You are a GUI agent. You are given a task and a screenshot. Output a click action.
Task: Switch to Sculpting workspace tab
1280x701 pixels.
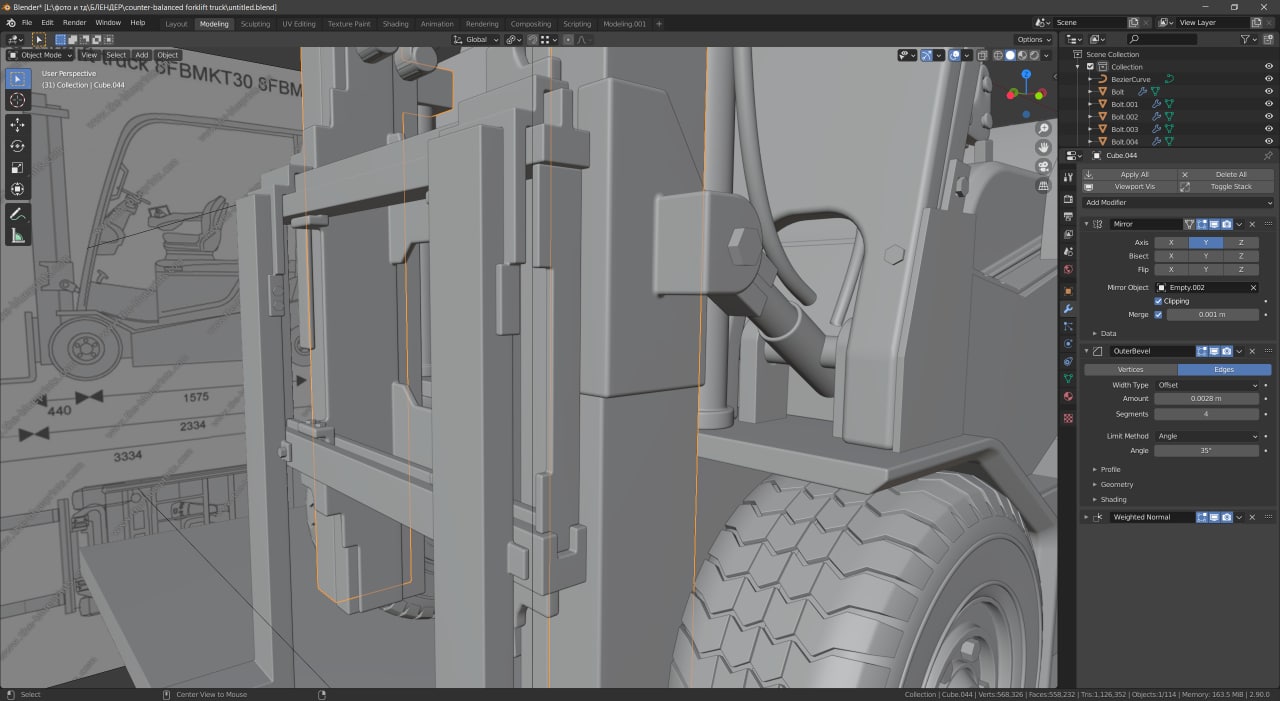255,23
